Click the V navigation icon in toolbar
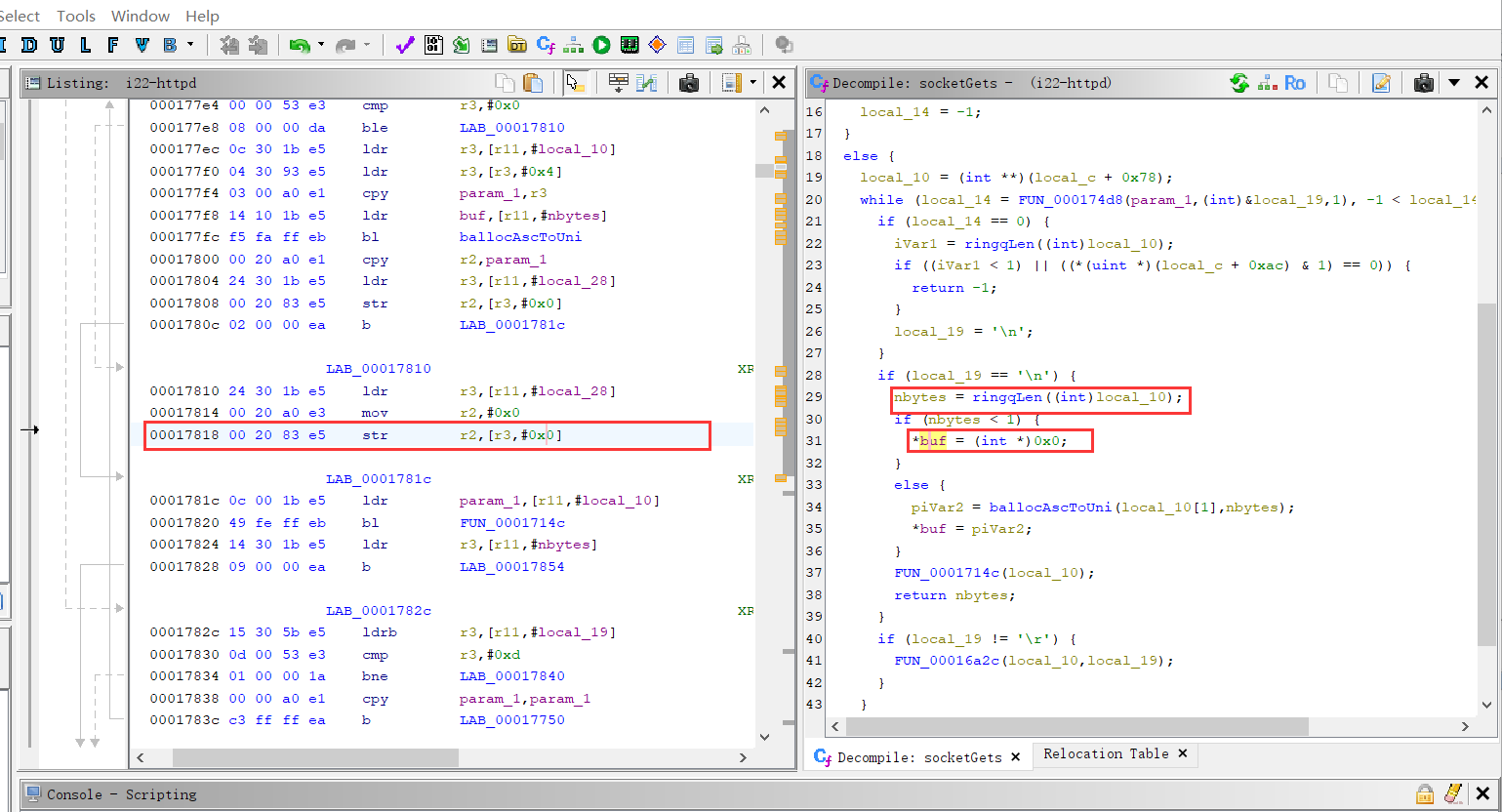Image resolution: width=1502 pixels, height=812 pixels. 142,45
